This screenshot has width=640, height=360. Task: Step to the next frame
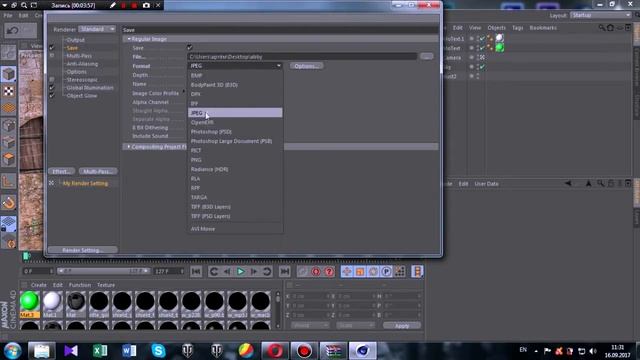254,271
